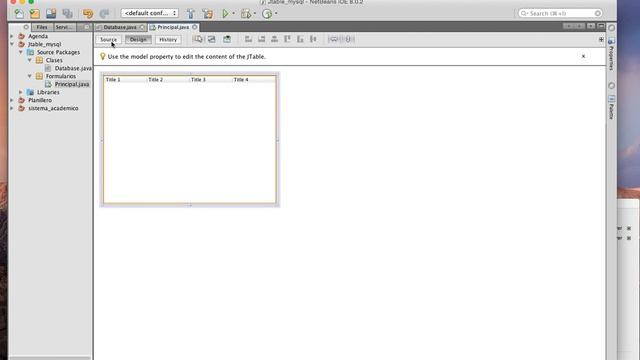Click the New File toolbar icon
Viewport: 640px width, 360px height.
coord(19,13)
